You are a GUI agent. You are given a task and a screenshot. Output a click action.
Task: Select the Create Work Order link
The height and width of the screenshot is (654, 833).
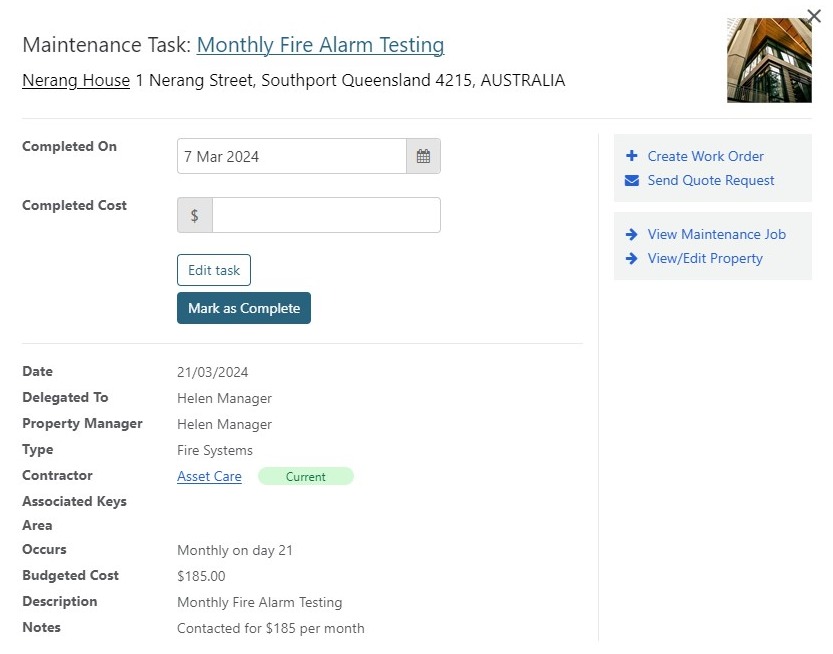[705, 156]
